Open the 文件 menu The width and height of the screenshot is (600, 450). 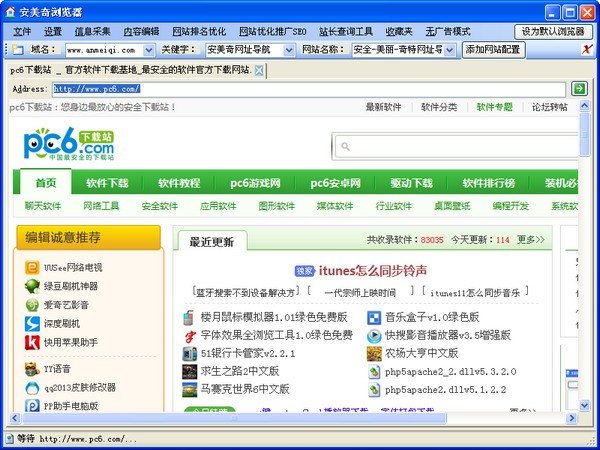[x=22, y=31]
